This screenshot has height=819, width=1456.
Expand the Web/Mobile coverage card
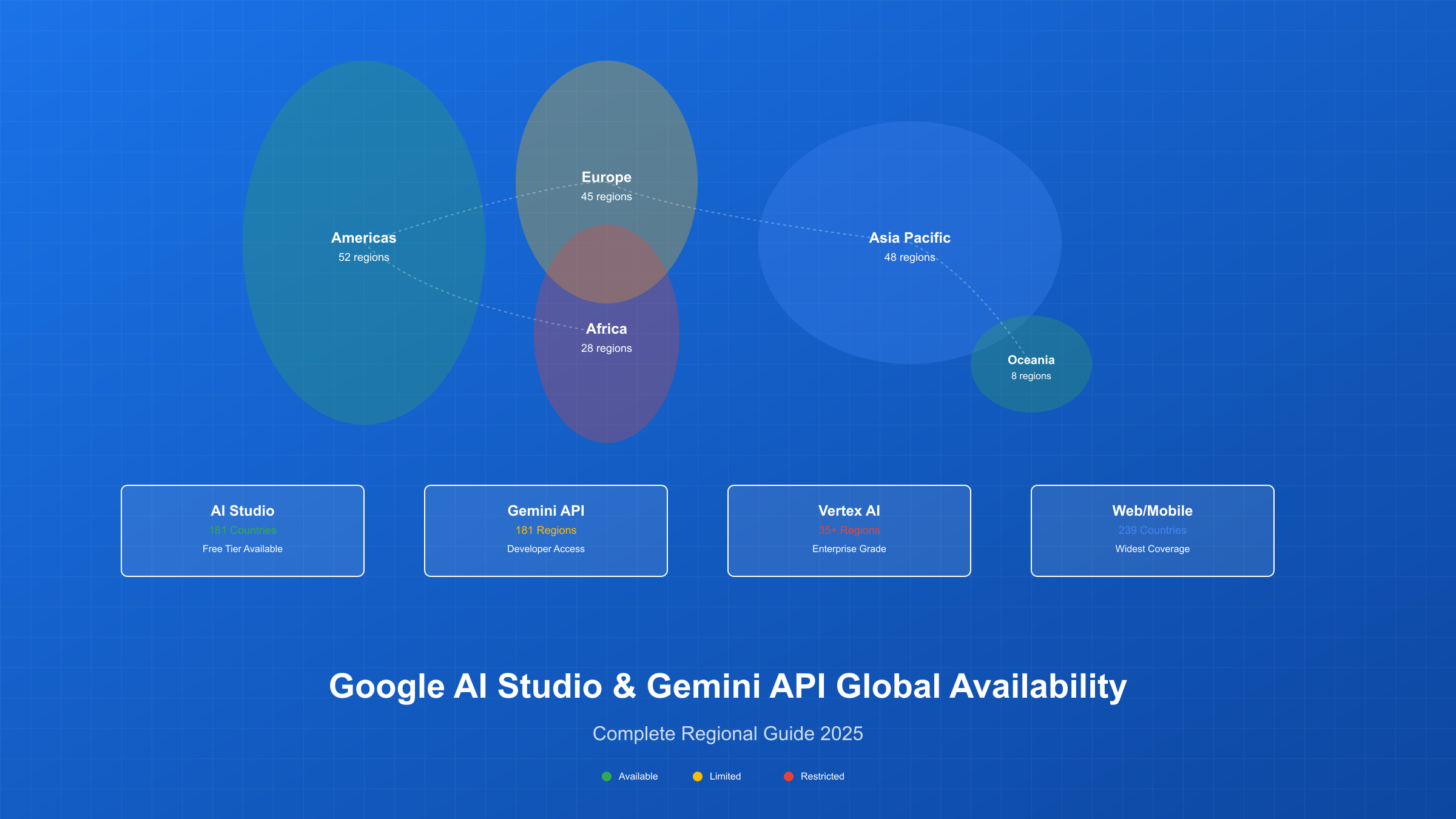coord(1152,530)
